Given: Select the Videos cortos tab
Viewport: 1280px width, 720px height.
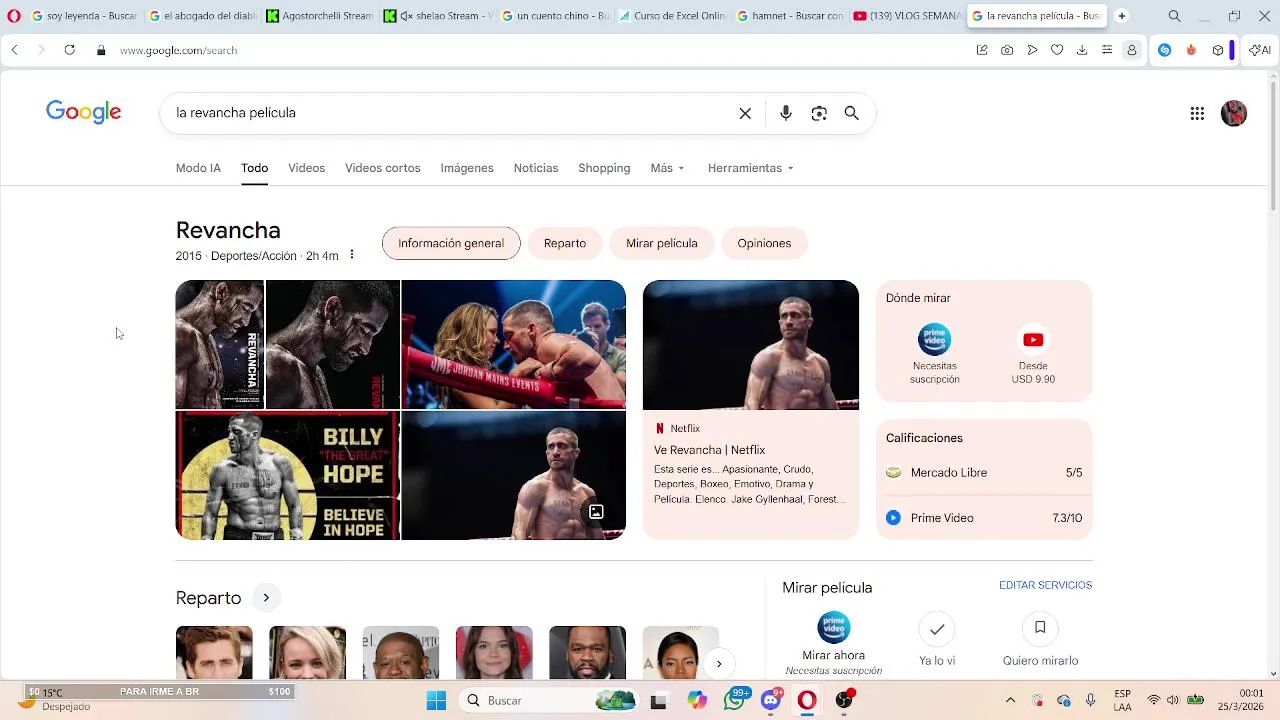Looking at the screenshot, I should [x=382, y=168].
